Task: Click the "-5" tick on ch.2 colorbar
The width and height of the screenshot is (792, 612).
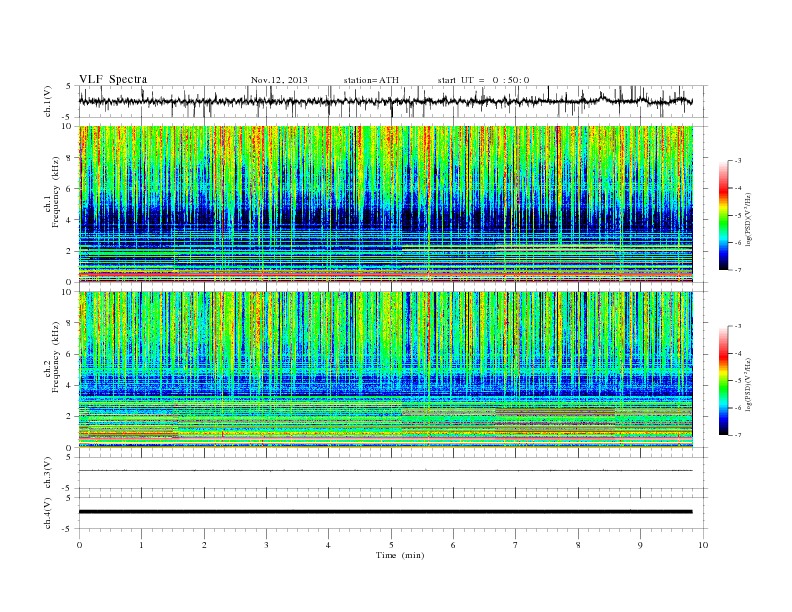Action: tap(738, 381)
